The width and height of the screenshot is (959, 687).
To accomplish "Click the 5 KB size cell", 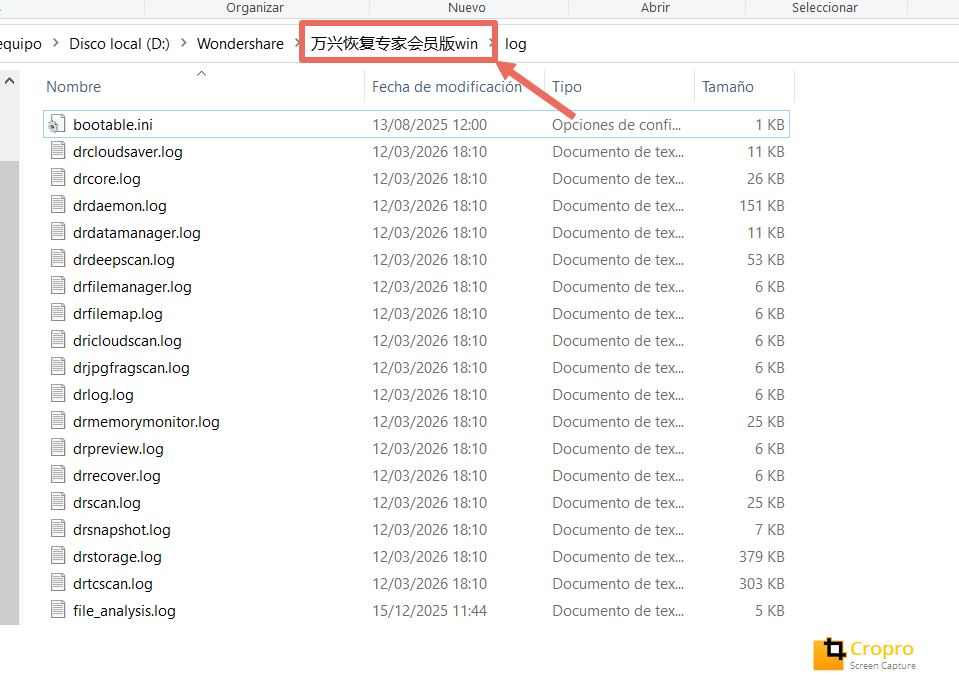I will pyautogui.click(x=769, y=611).
